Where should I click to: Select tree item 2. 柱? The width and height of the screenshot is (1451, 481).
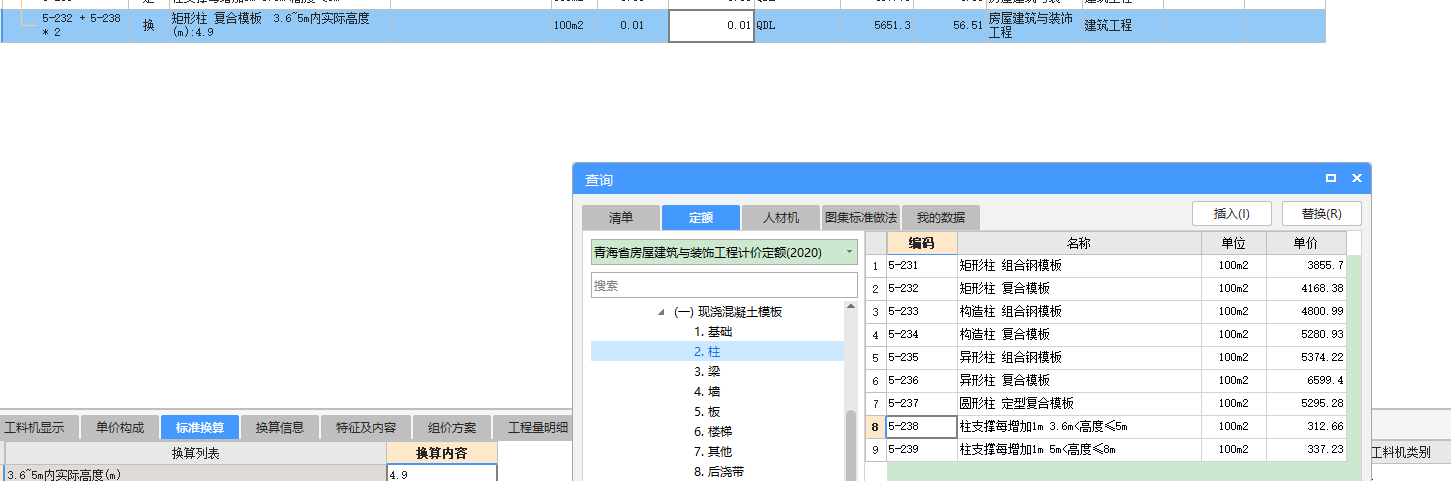pyautogui.click(x=707, y=352)
